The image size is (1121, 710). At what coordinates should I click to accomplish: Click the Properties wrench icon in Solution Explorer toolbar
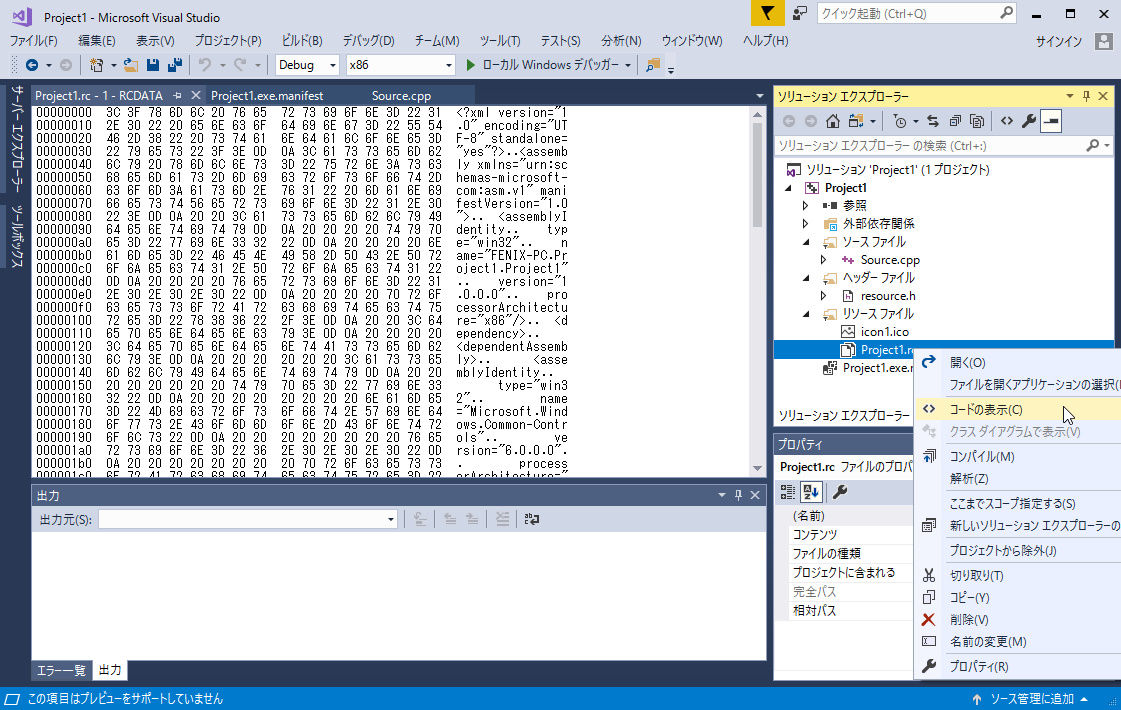[x=1029, y=122]
